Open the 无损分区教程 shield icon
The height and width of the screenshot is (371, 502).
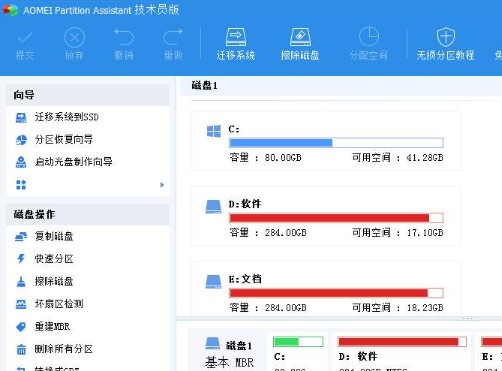446,37
